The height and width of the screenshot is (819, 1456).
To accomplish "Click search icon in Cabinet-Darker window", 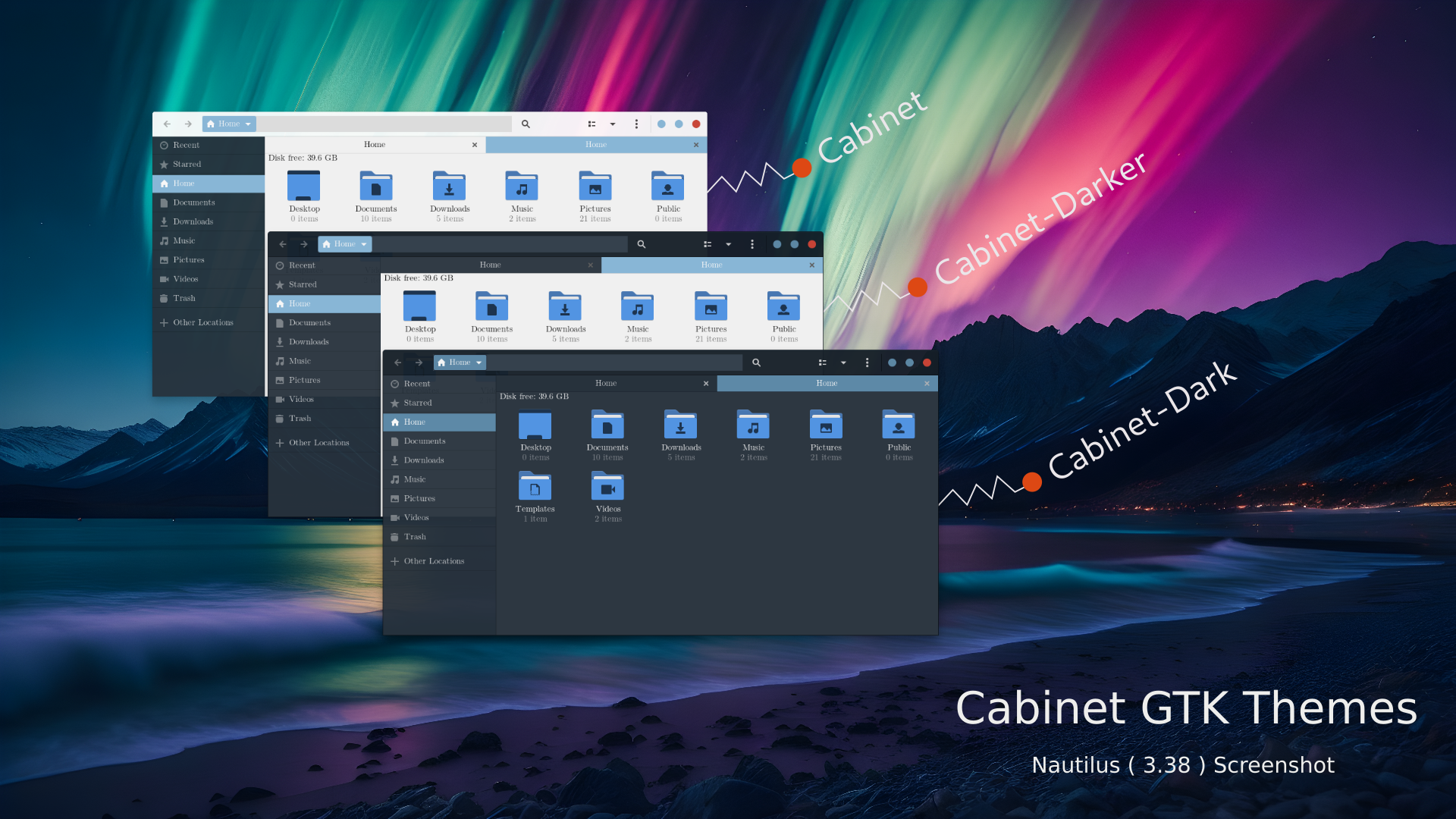I will pyautogui.click(x=641, y=244).
